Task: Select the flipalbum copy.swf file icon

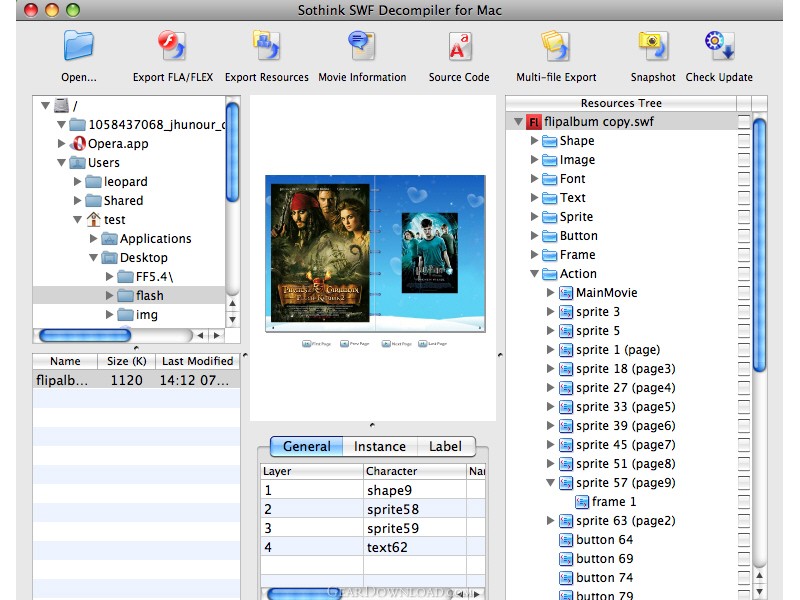Action: (x=533, y=122)
